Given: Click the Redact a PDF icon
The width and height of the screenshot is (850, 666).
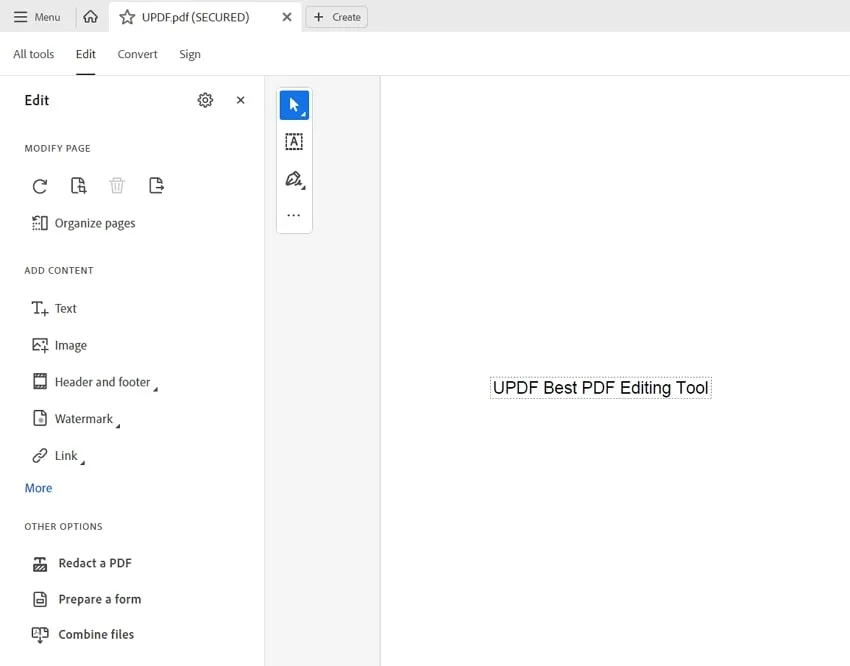Looking at the screenshot, I should (40, 564).
